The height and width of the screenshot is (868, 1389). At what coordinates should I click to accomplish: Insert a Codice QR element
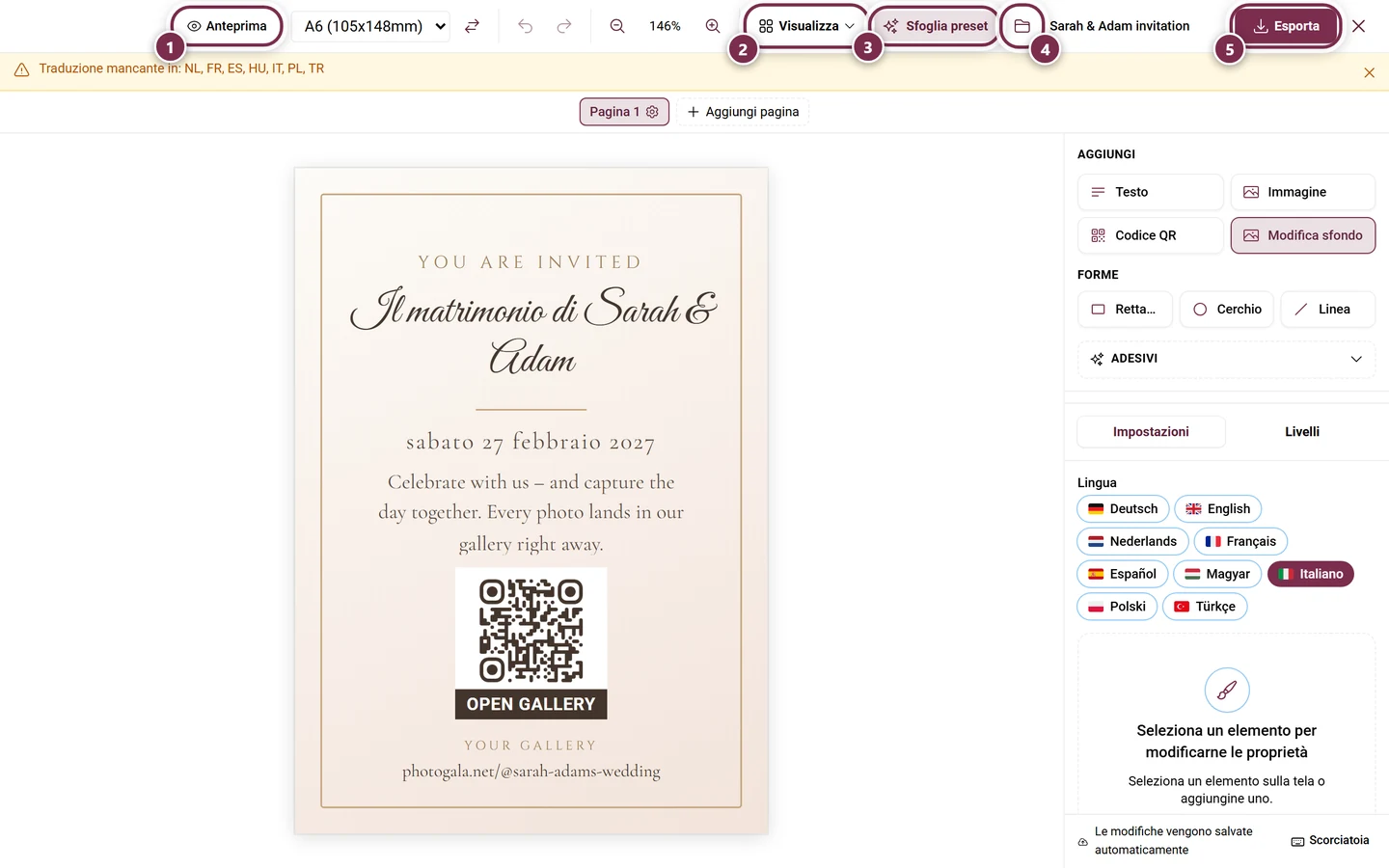[x=1150, y=235]
